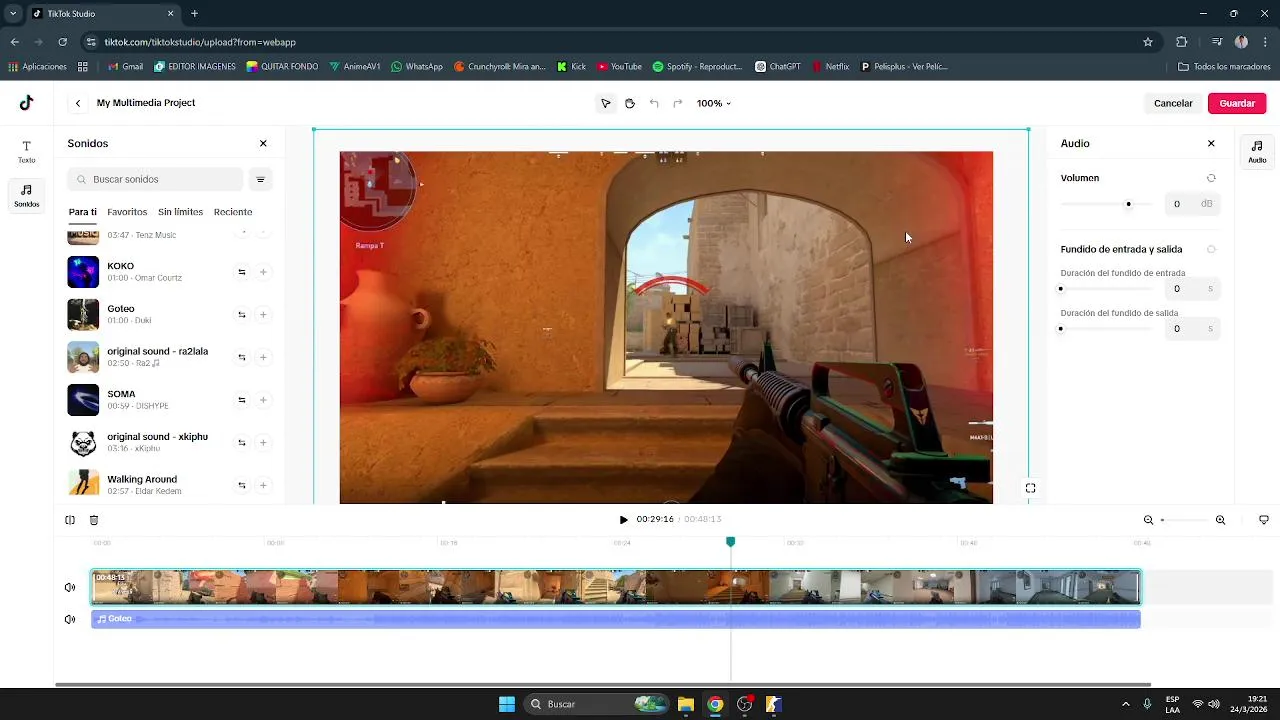
Task: Select the Goteo audio clip in timeline
Action: [x=616, y=619]
